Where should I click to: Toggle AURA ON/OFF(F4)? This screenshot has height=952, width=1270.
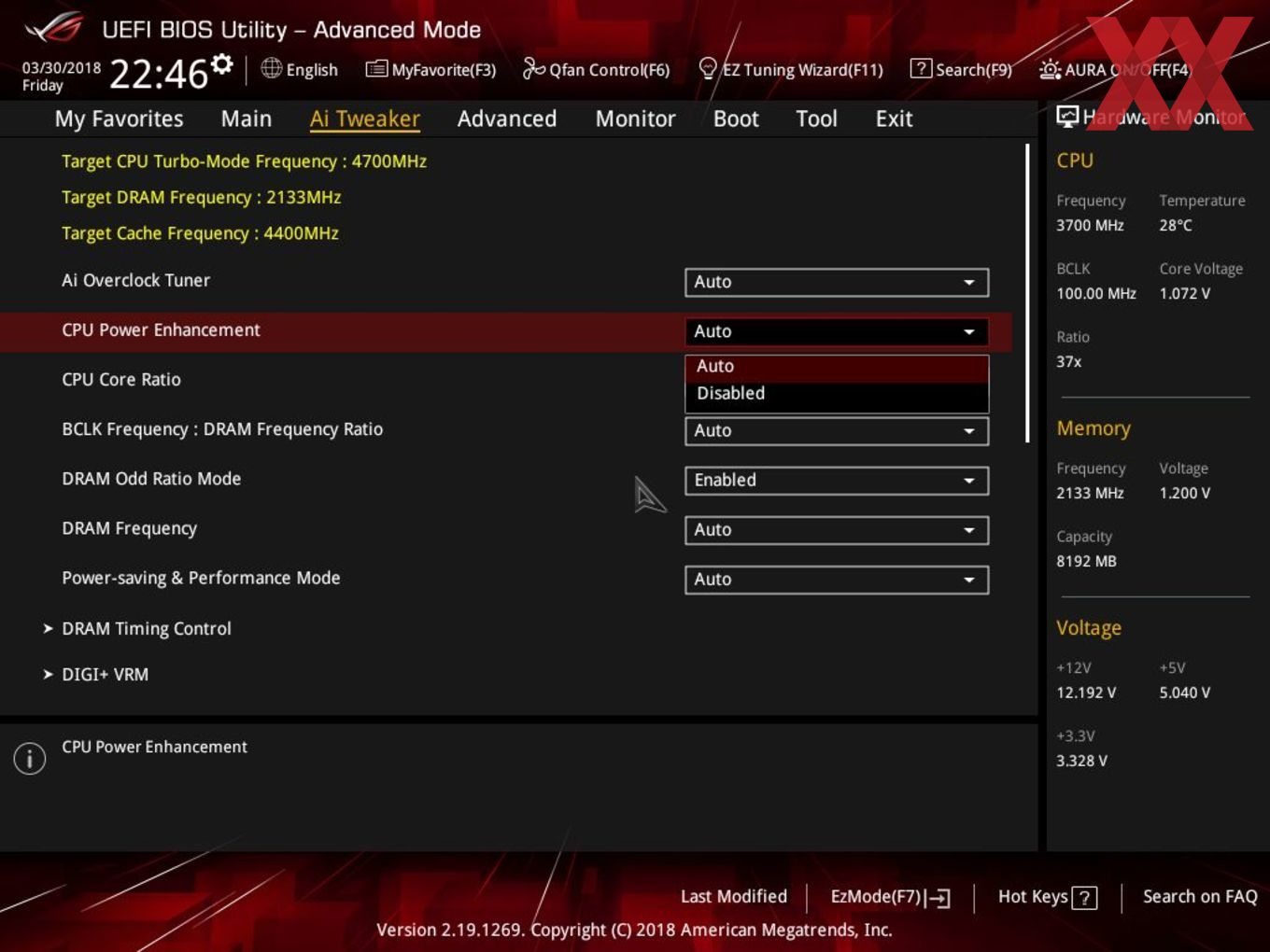(x=1115, y=69)
